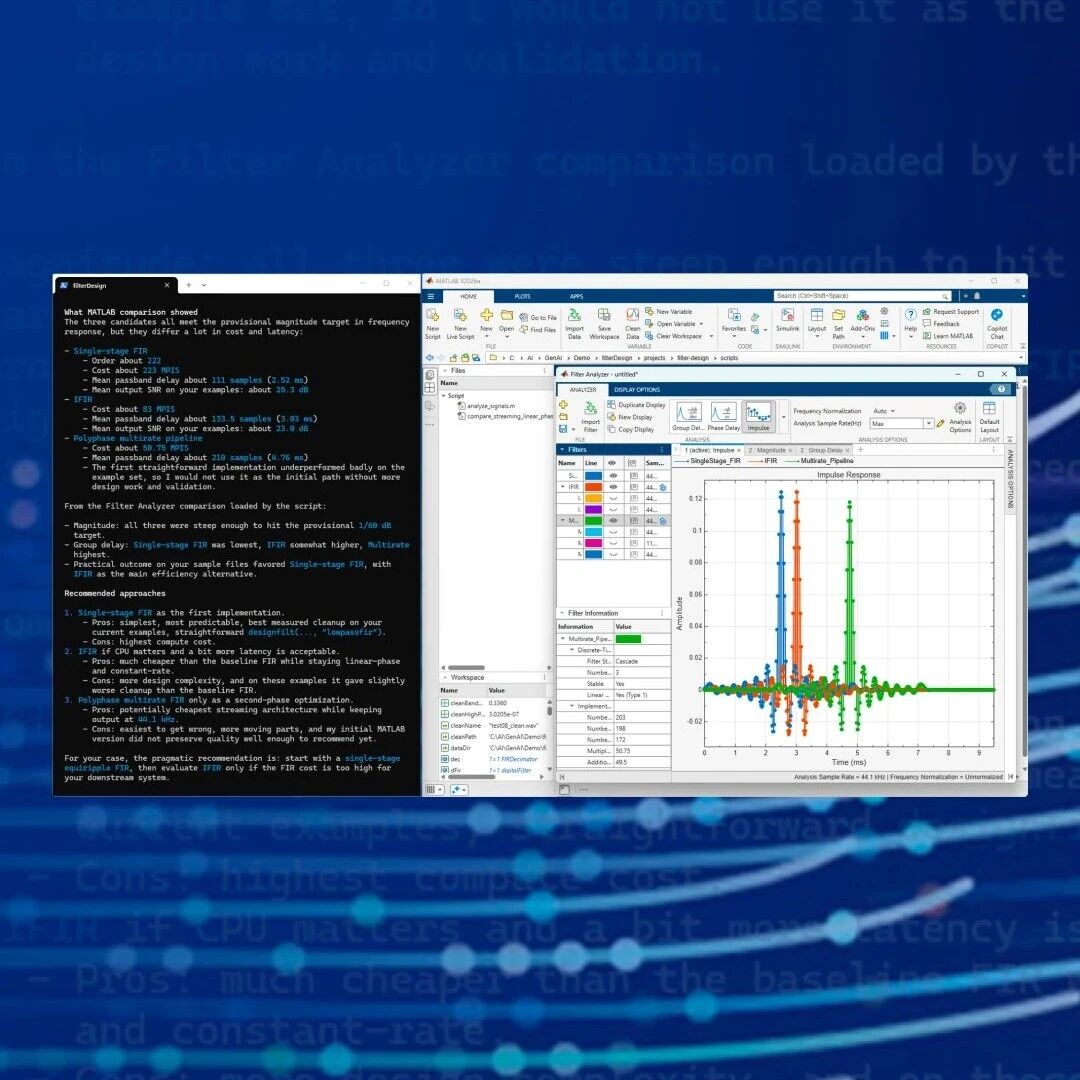Collapse the Filters panel header
1080x1080 pixels.
coord(562,450)
